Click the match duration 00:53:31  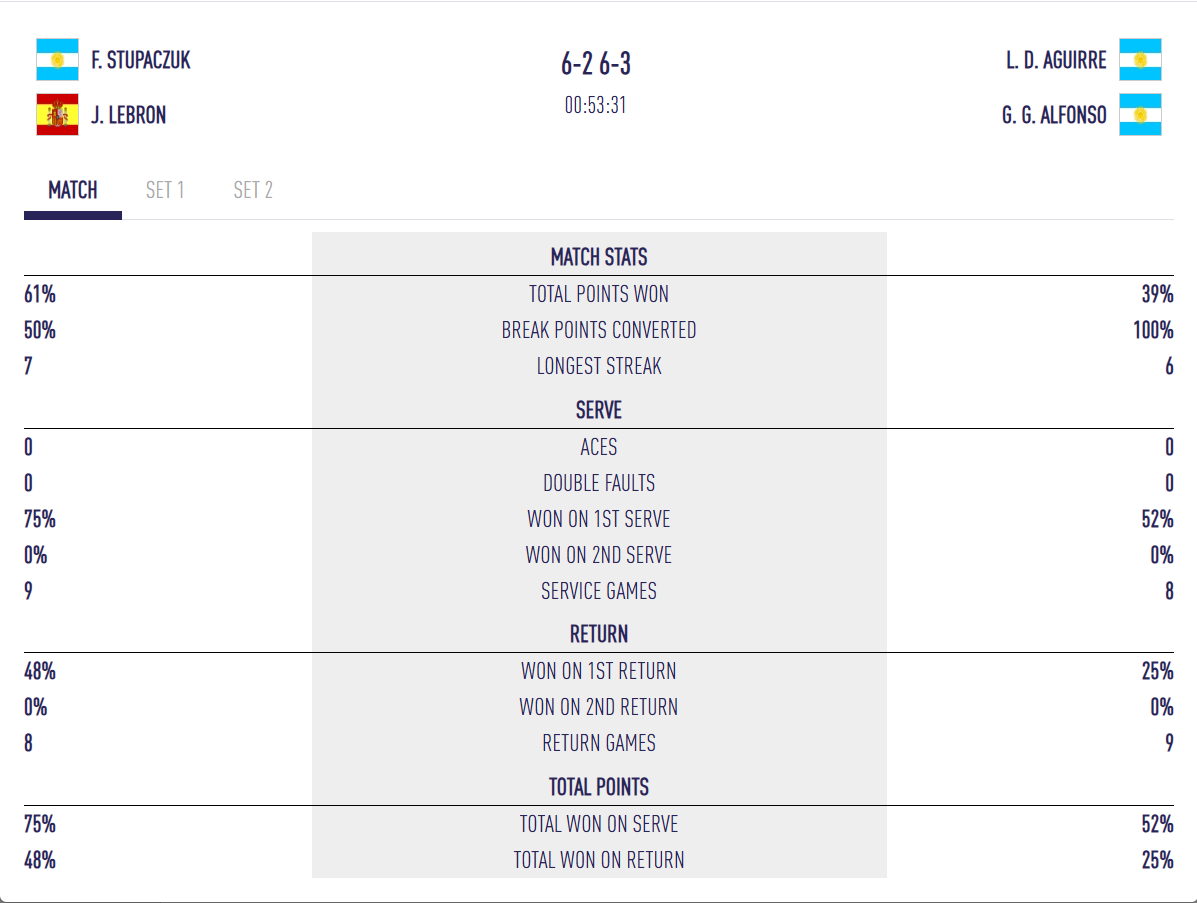pyautogui.click(x=596, y=105)
